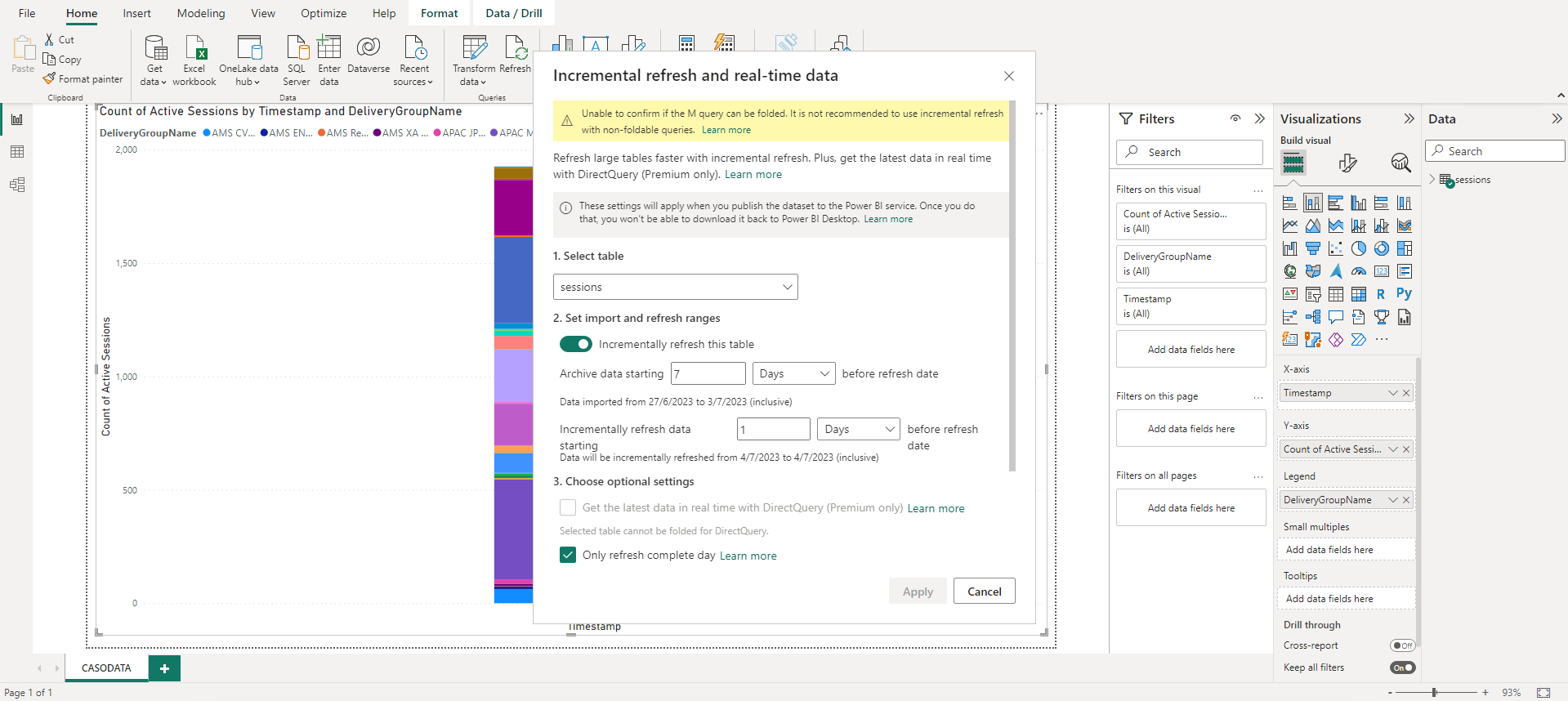The image size is (1568, 701).
Task: Open the sessions table dropdown
Action: [x=675, y=287]
